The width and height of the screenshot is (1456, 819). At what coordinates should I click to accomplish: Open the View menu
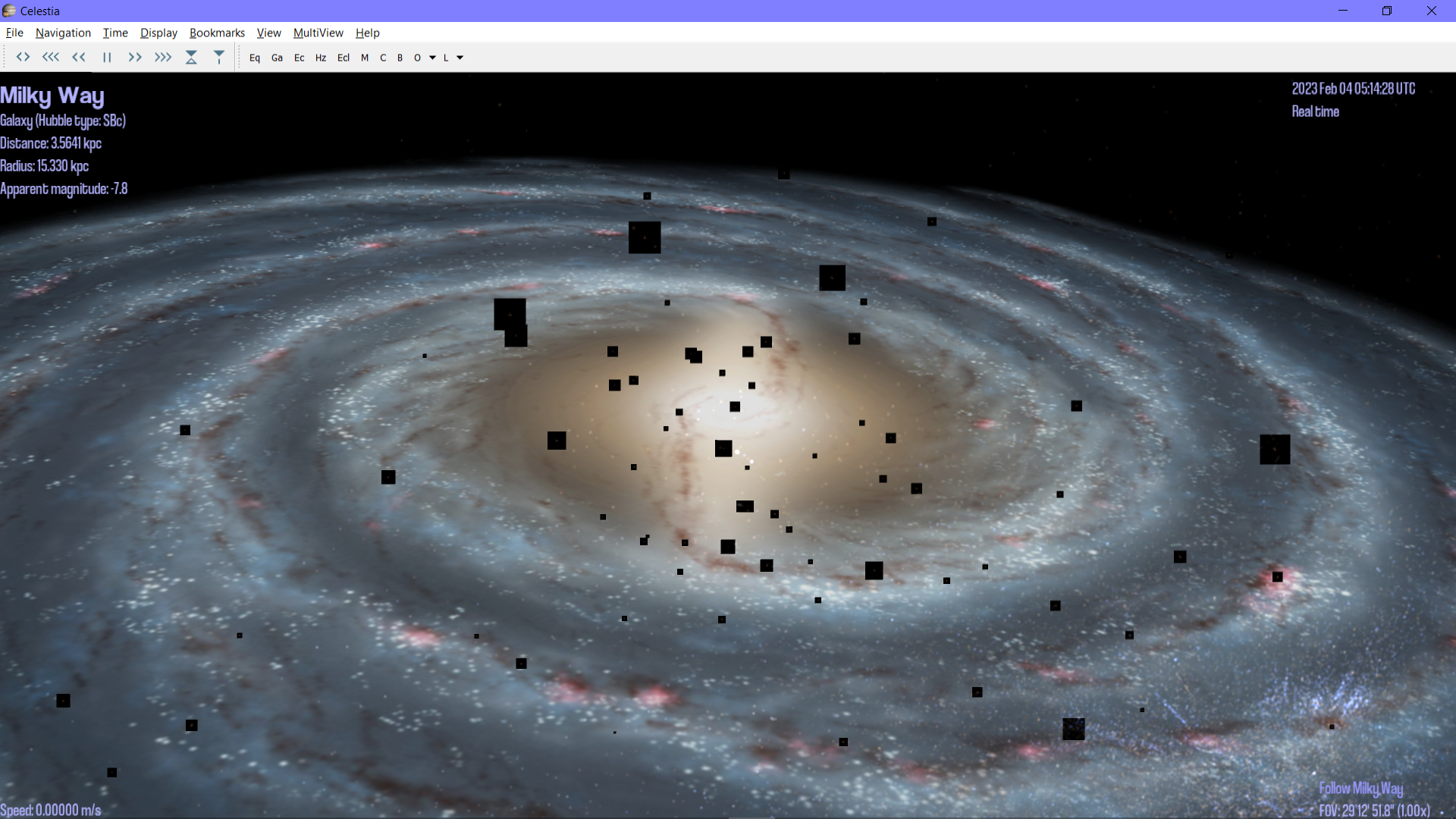coord(268,33)
